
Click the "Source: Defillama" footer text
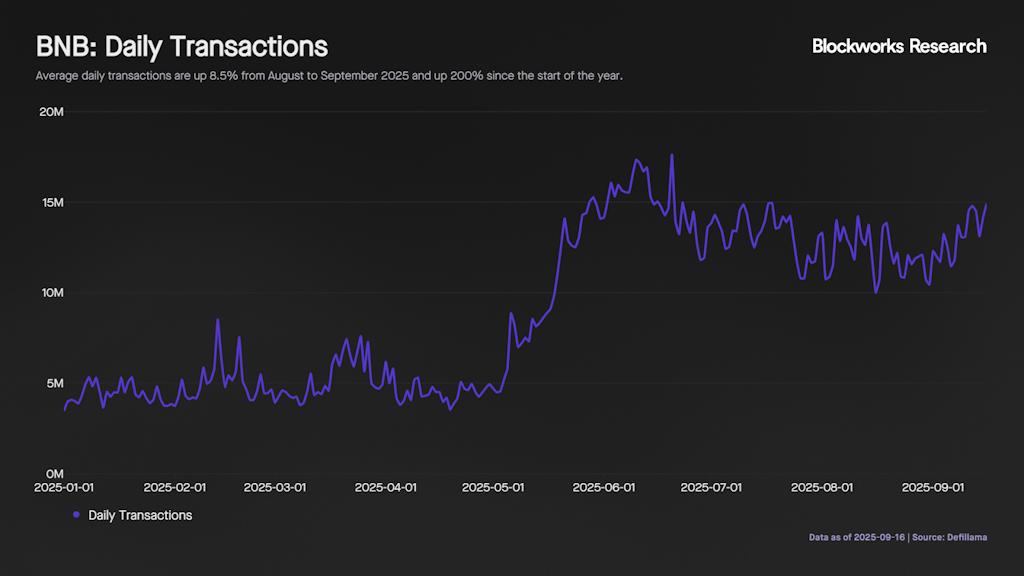point(950,537)
